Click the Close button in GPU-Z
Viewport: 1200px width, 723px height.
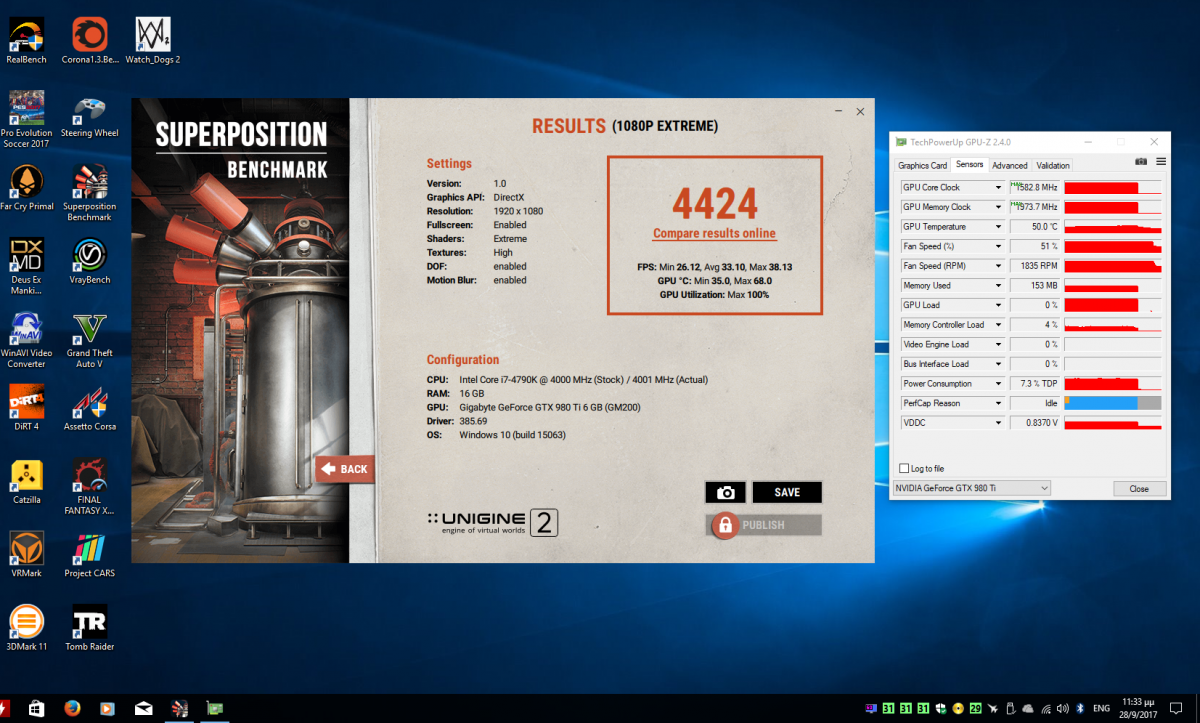tap(1140, 489)
